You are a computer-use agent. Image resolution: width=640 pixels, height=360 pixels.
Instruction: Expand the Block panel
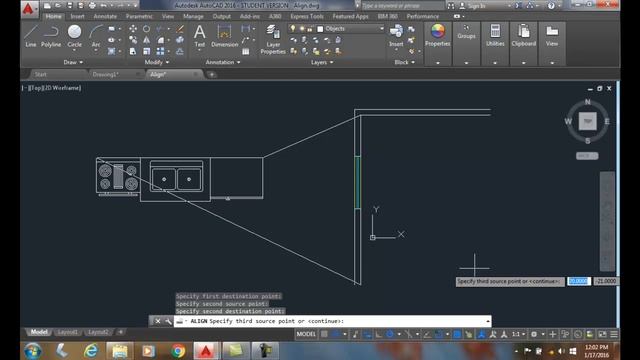[404, 62]
